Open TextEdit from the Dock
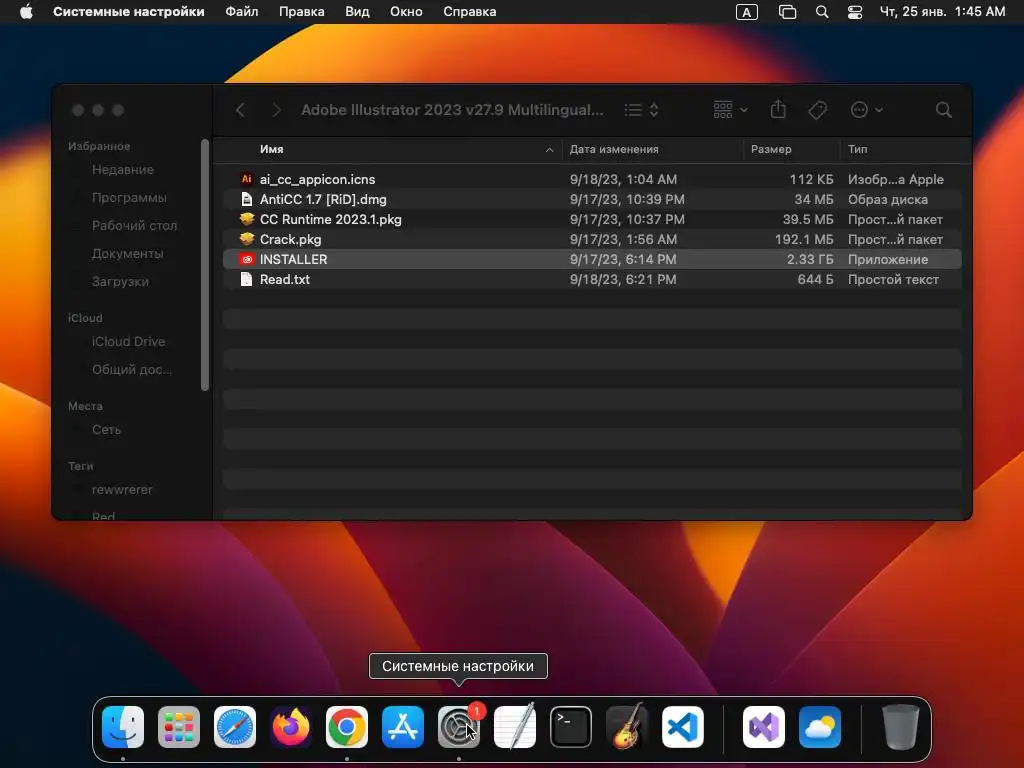Screen dimensions: 1024x768 515,727
